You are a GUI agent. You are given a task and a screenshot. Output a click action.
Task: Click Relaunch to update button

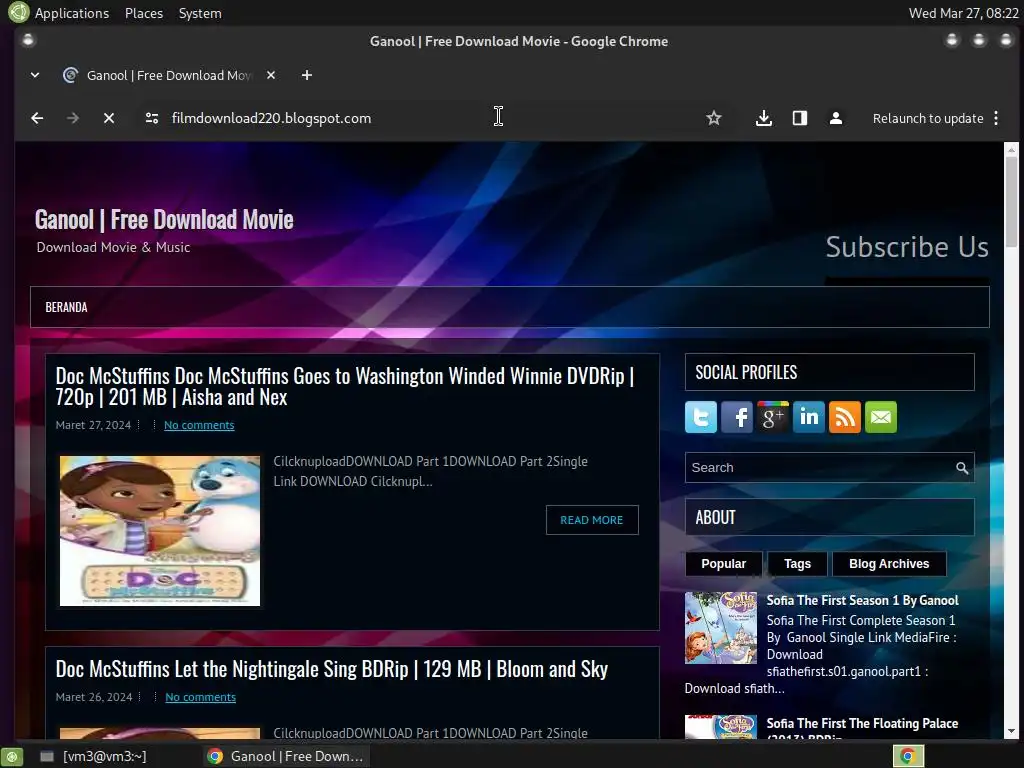point(927,118)
